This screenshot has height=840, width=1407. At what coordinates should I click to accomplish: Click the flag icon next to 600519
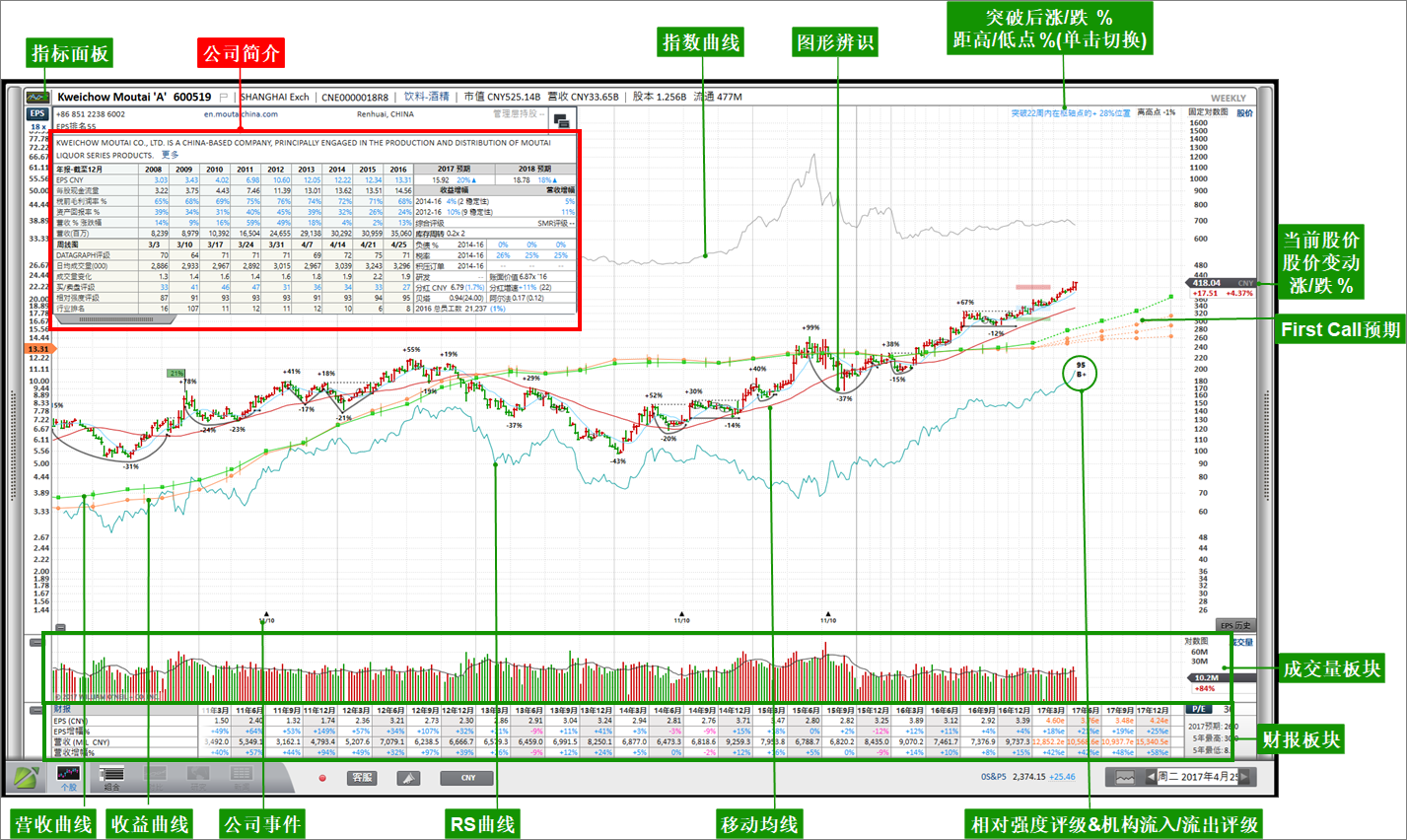click(224, 98)
